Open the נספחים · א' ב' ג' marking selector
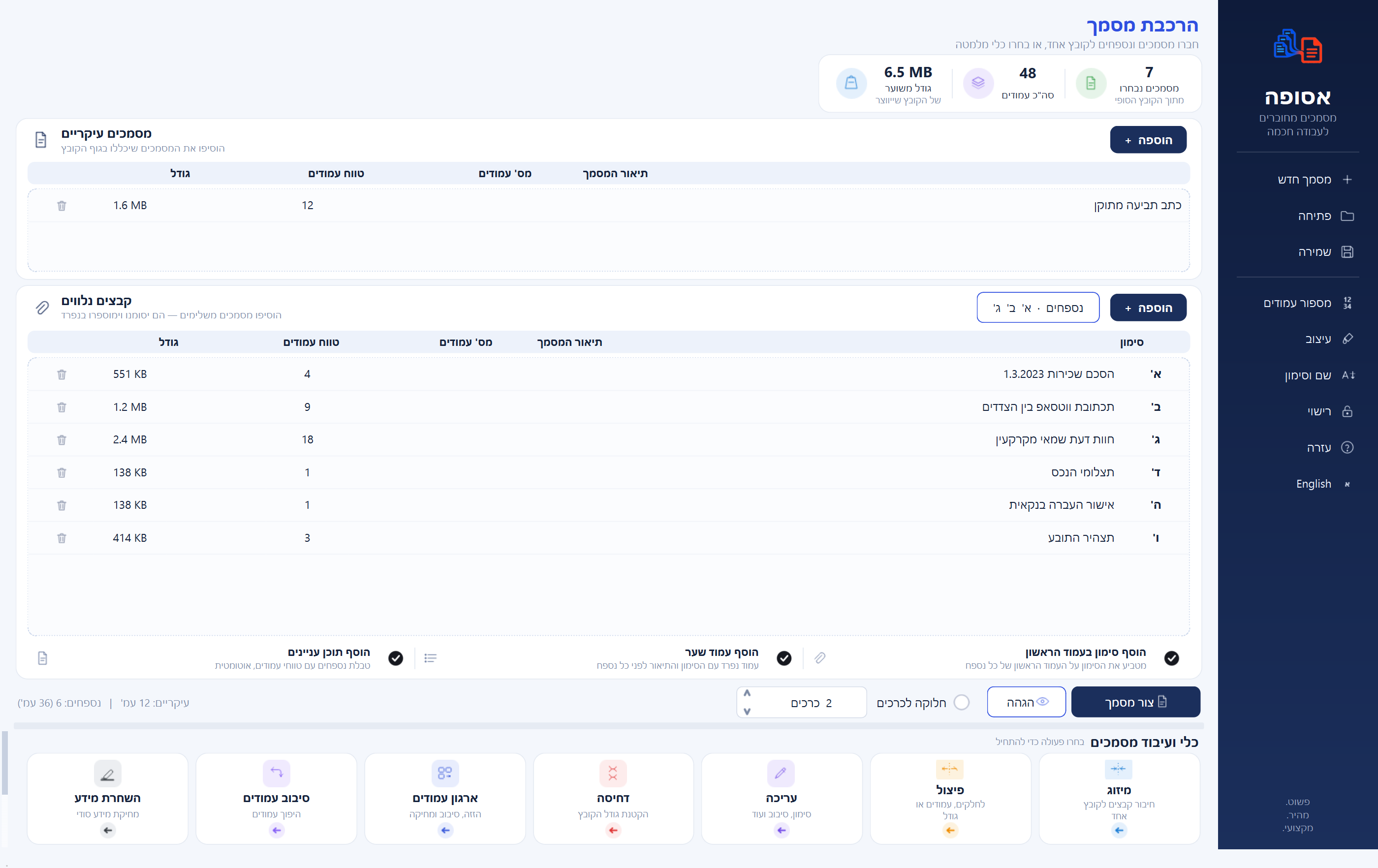Viewport: 1378px width, 868px height. [x=1037, y=308]
